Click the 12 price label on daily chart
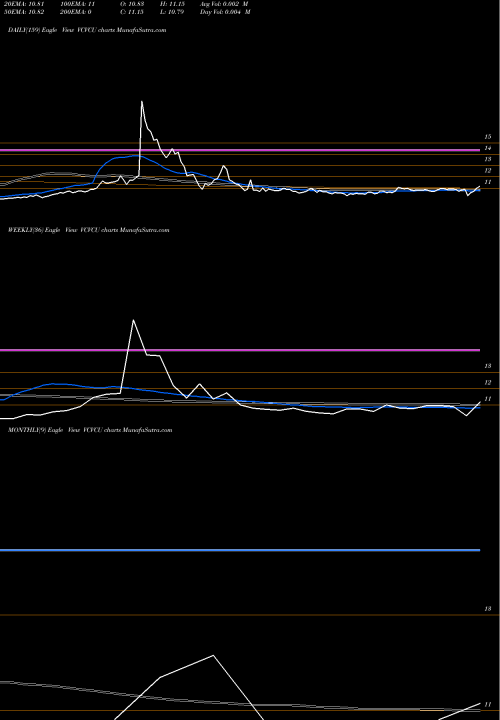This screenshot has width=500, height=720. pos(488,171)
